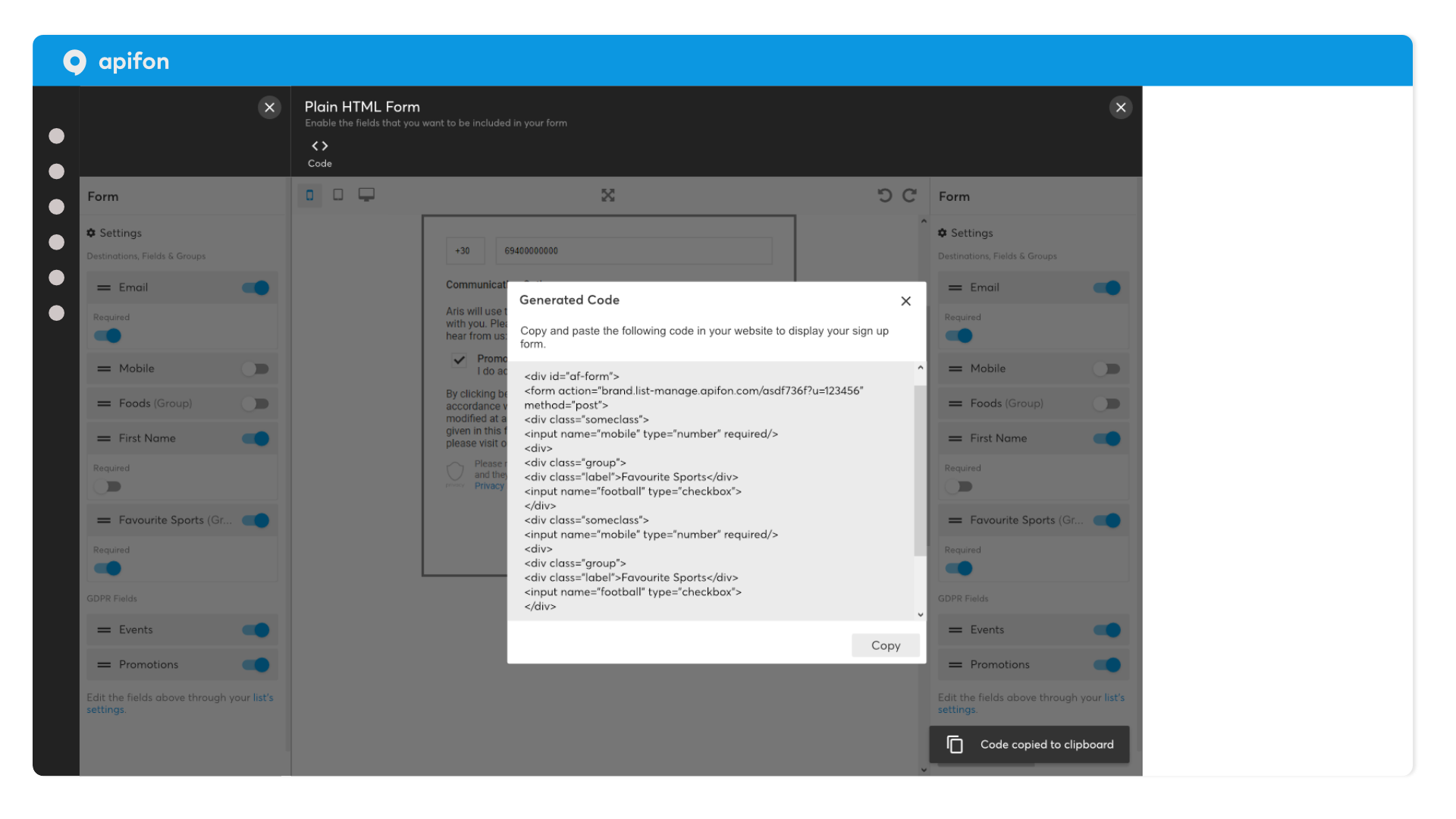Click the fullscreen expand icon in toolbar
The height and width of the screenshot is (819, 1456).
(608, 196)
